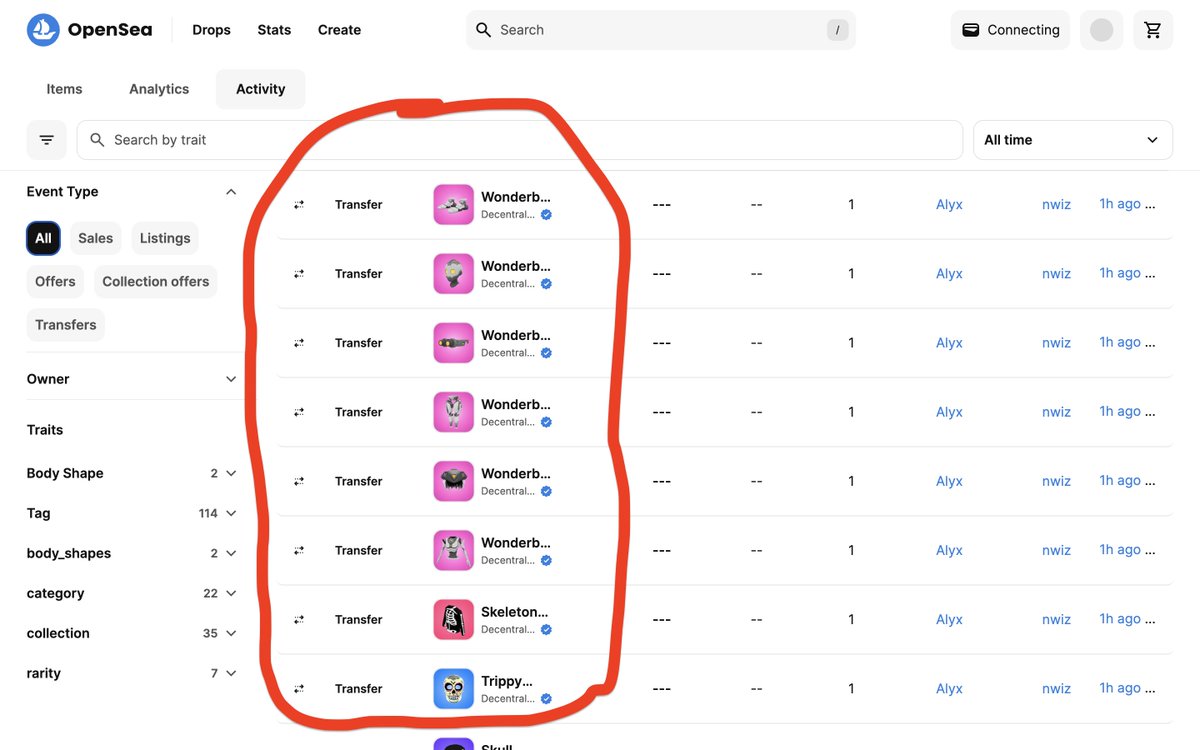Open first Wonderb sneakers item thumbnail
The width and height of the screenshot is (1200, 750).
(453, 204)
